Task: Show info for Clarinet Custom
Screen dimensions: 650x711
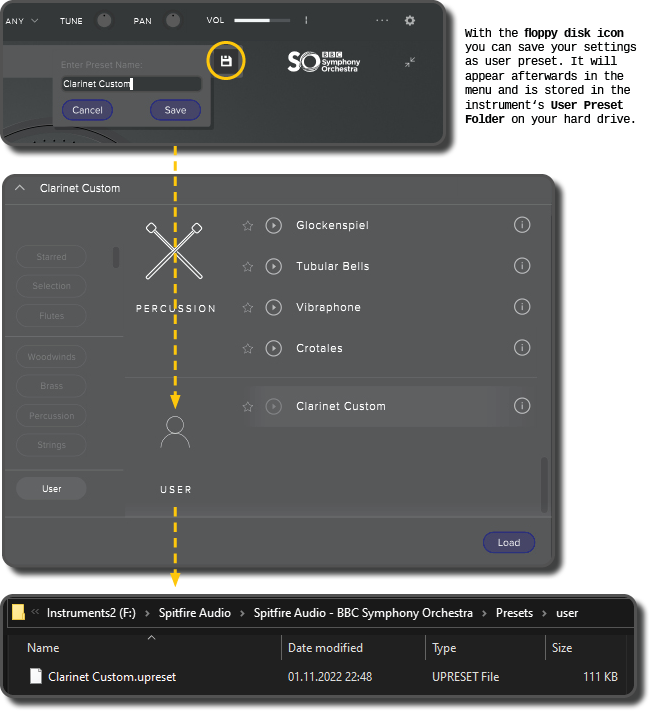Action: [x=522, y=406]
